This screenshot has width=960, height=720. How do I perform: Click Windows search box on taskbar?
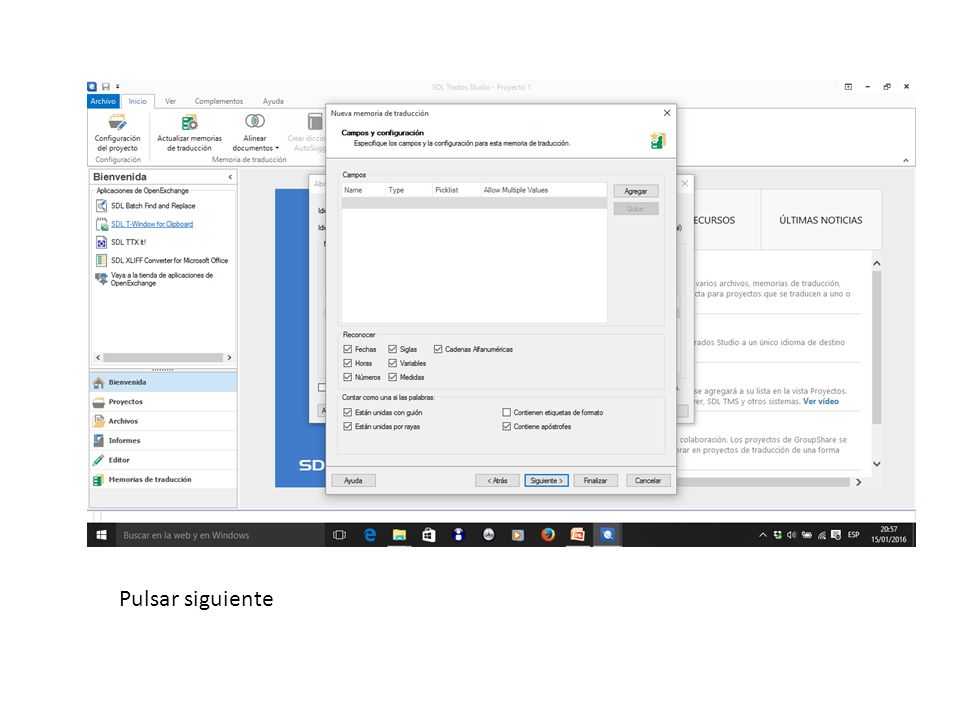pyautogui.click(x=220, y=535)
